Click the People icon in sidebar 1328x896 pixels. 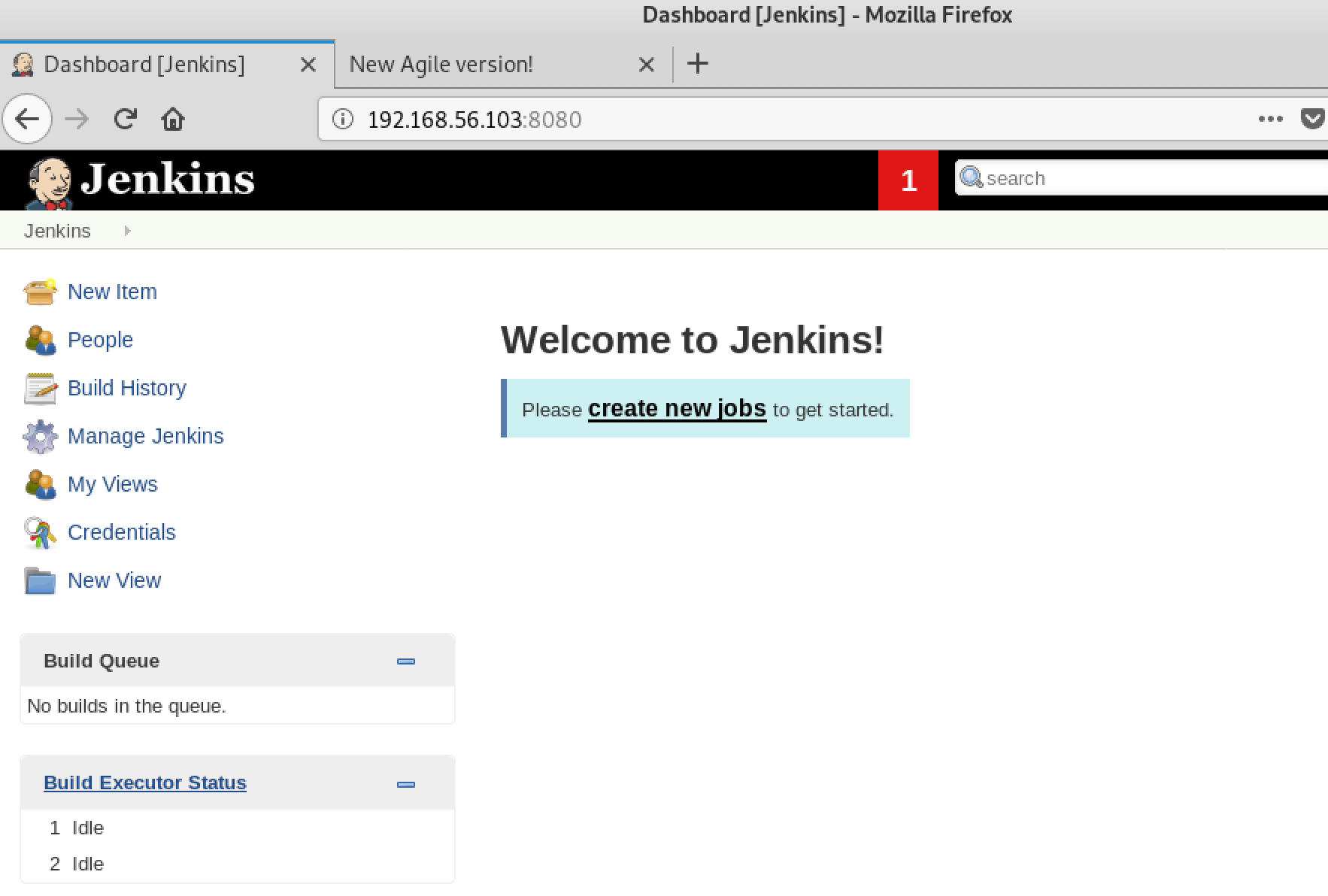(x=40, y=340)
